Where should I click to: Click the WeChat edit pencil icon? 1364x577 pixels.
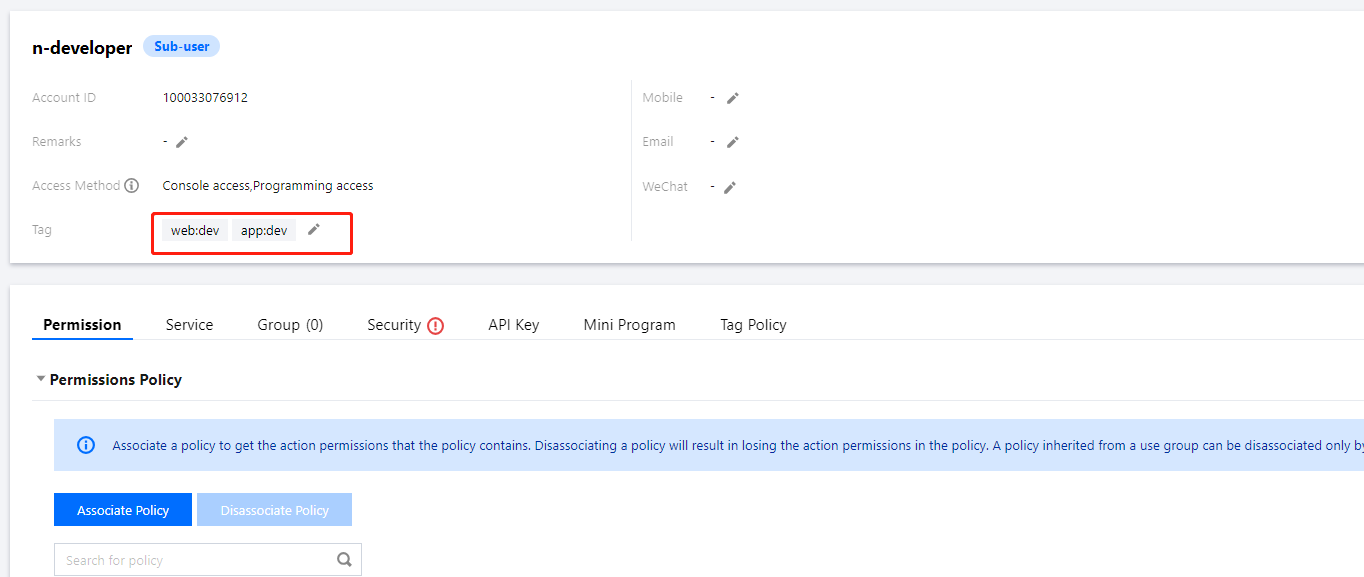click(730, 187)
